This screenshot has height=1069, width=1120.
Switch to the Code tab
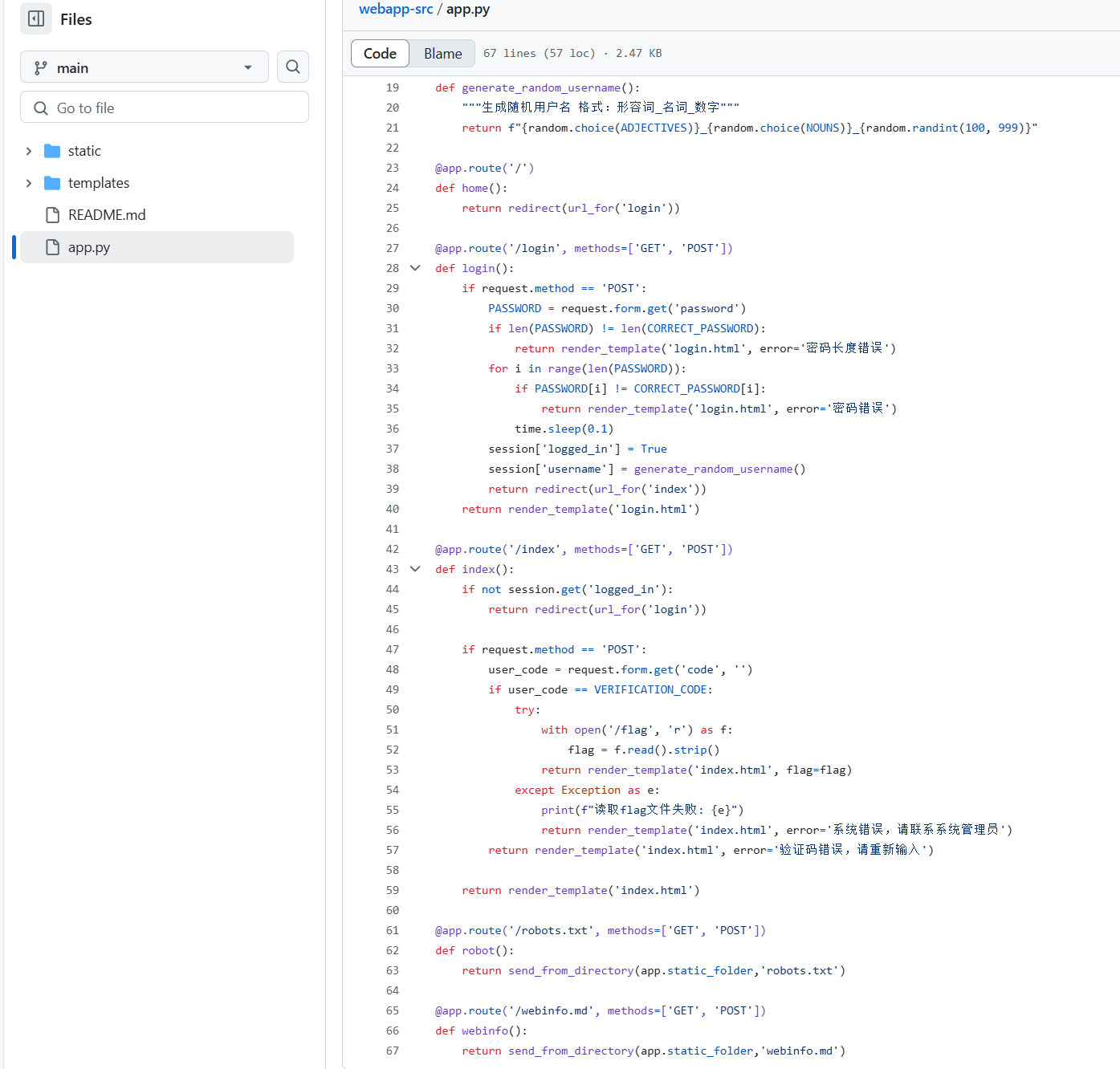380,54
